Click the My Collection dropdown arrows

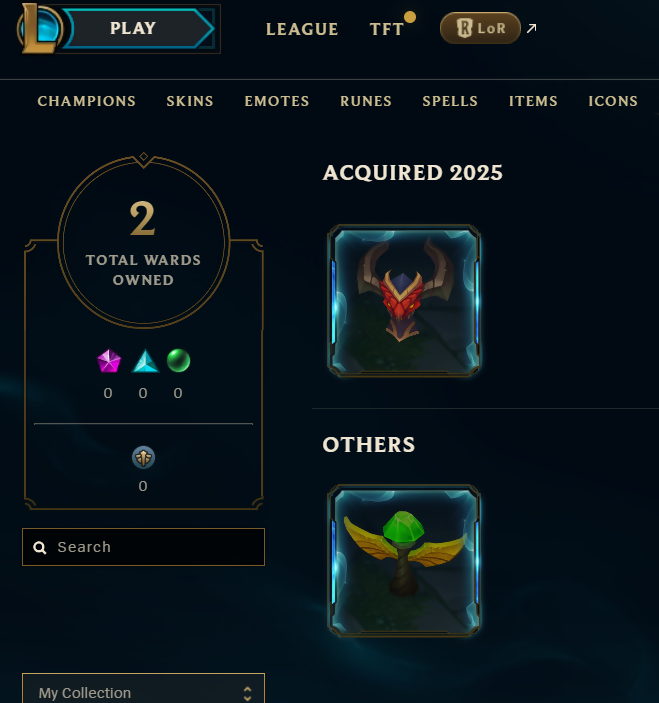coord(247,693)
